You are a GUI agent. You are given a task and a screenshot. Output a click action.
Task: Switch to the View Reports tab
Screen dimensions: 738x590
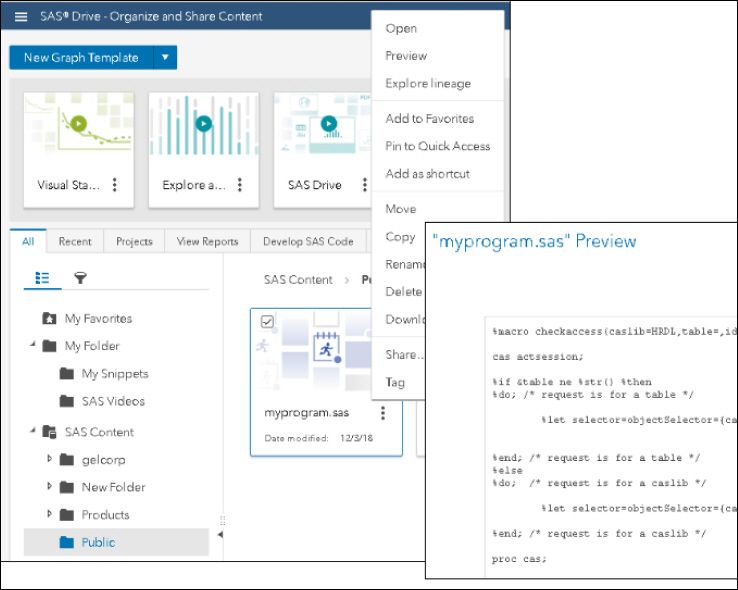tap(207, 241)
